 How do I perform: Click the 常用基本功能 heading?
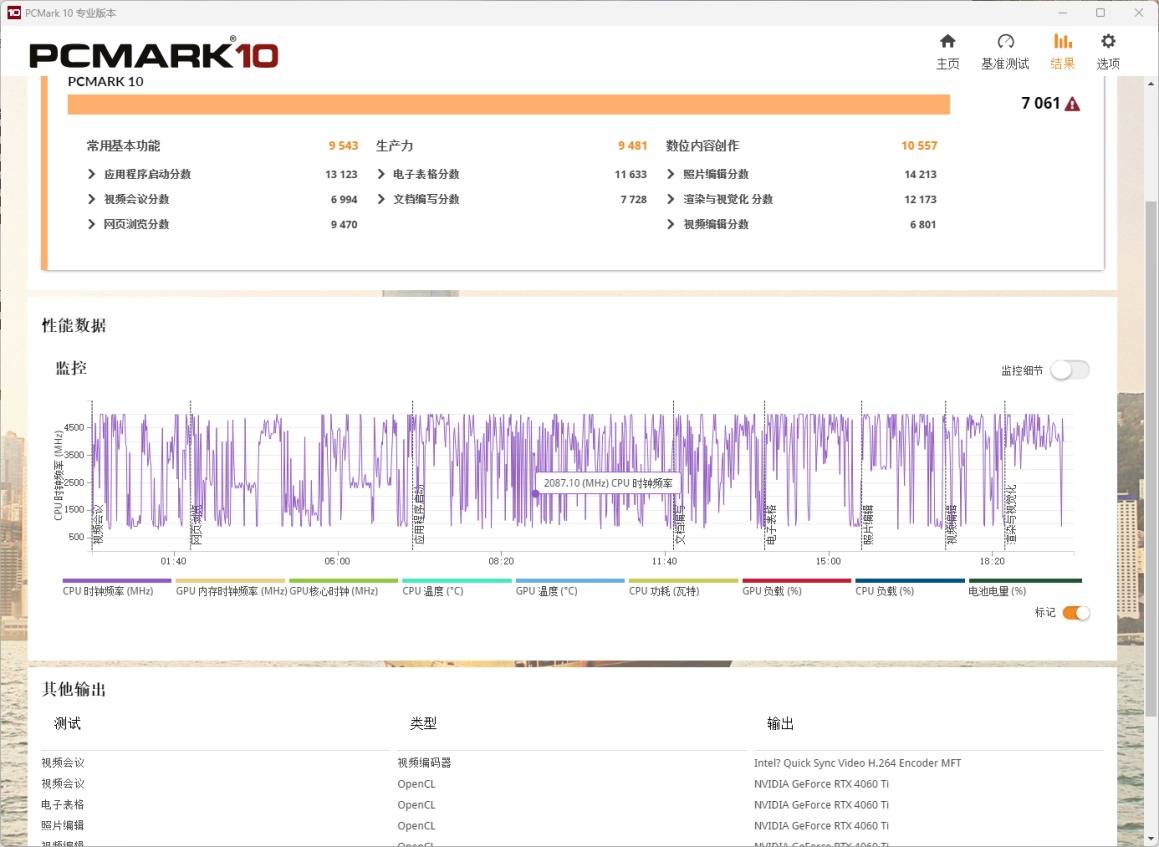coord(123,146)
